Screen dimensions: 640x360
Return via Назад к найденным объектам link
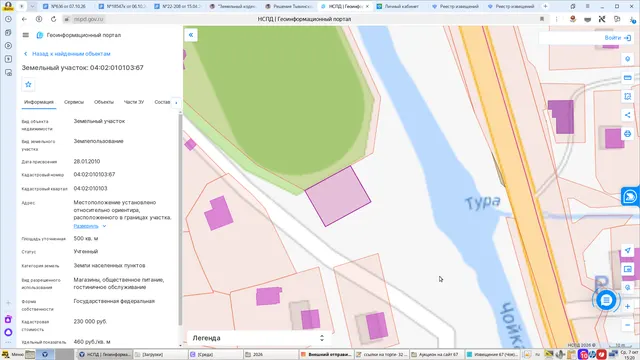pos(67,54)
